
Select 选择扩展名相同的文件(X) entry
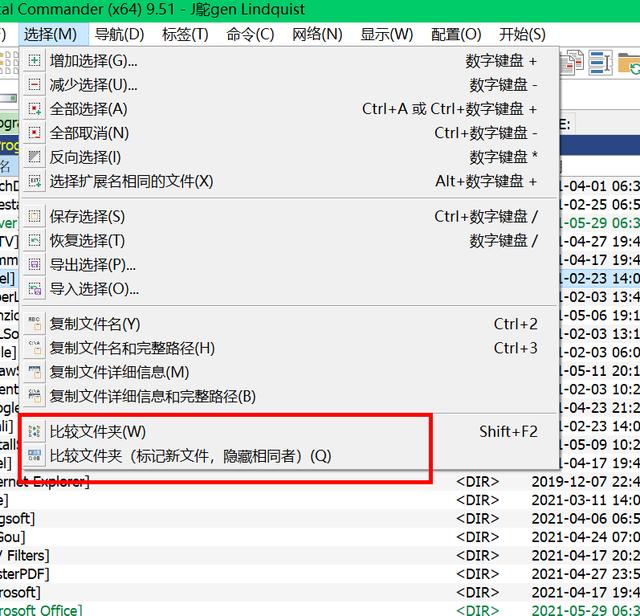(x=131, y=181)
